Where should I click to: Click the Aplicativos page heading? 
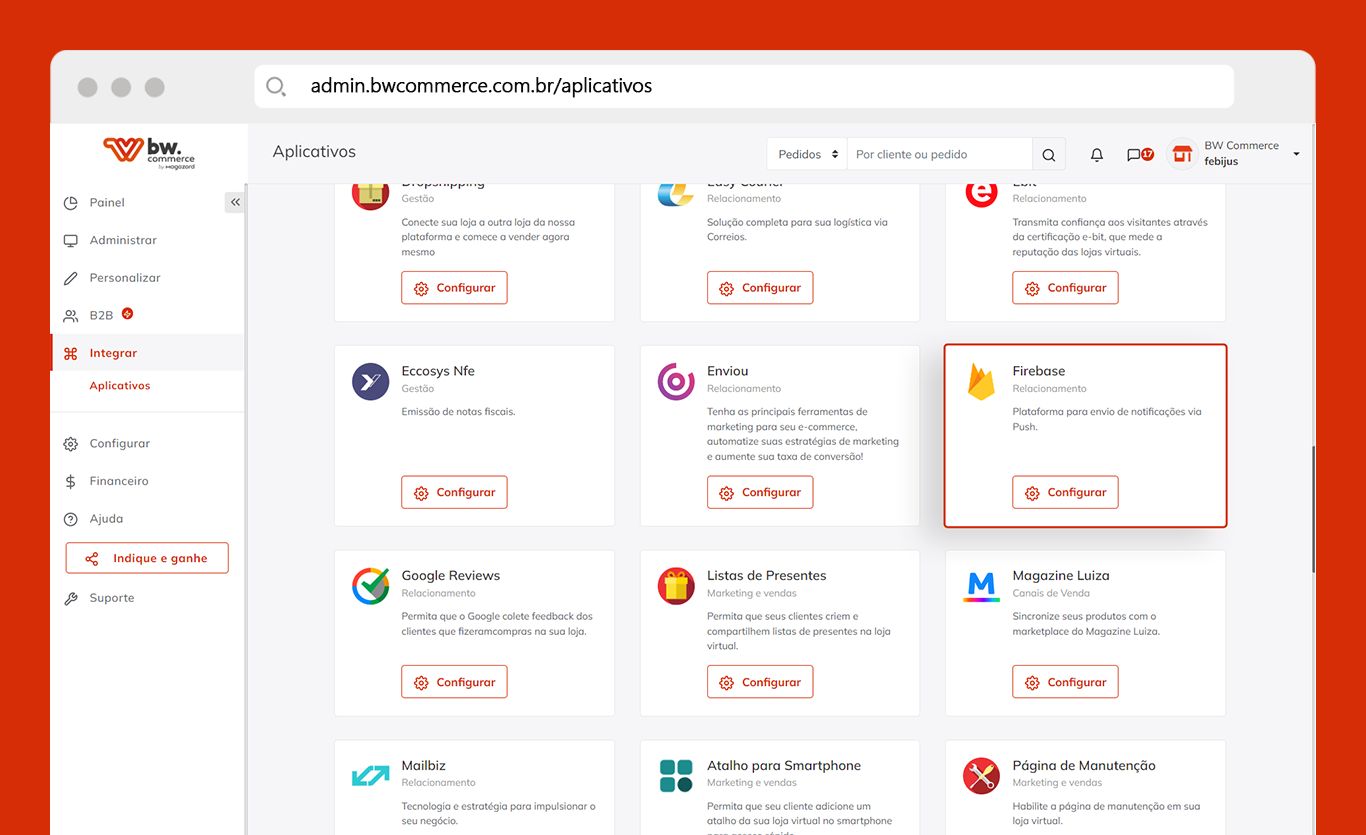coord(314,152)
